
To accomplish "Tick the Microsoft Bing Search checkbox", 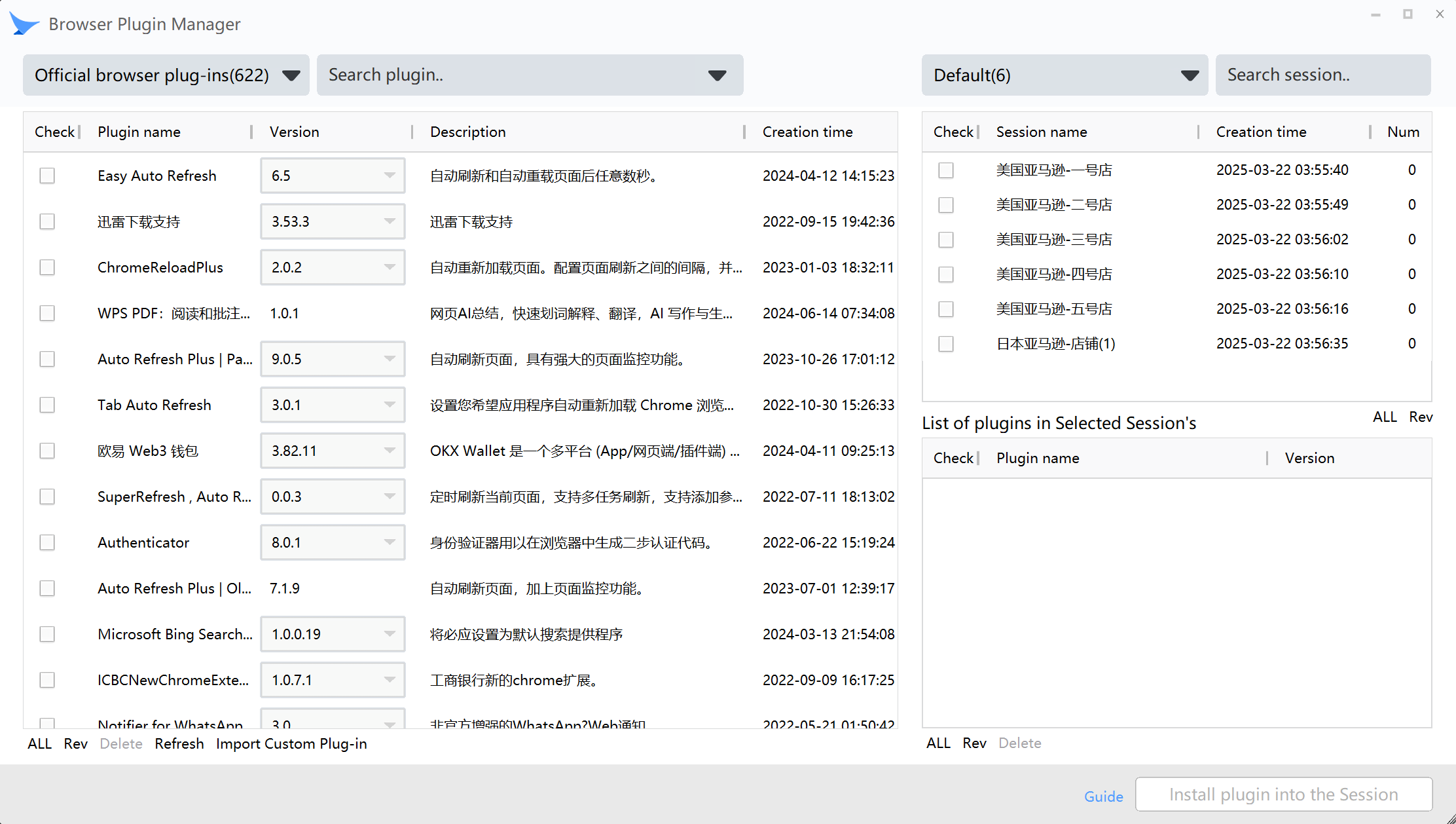I will [x=47, y=634].
